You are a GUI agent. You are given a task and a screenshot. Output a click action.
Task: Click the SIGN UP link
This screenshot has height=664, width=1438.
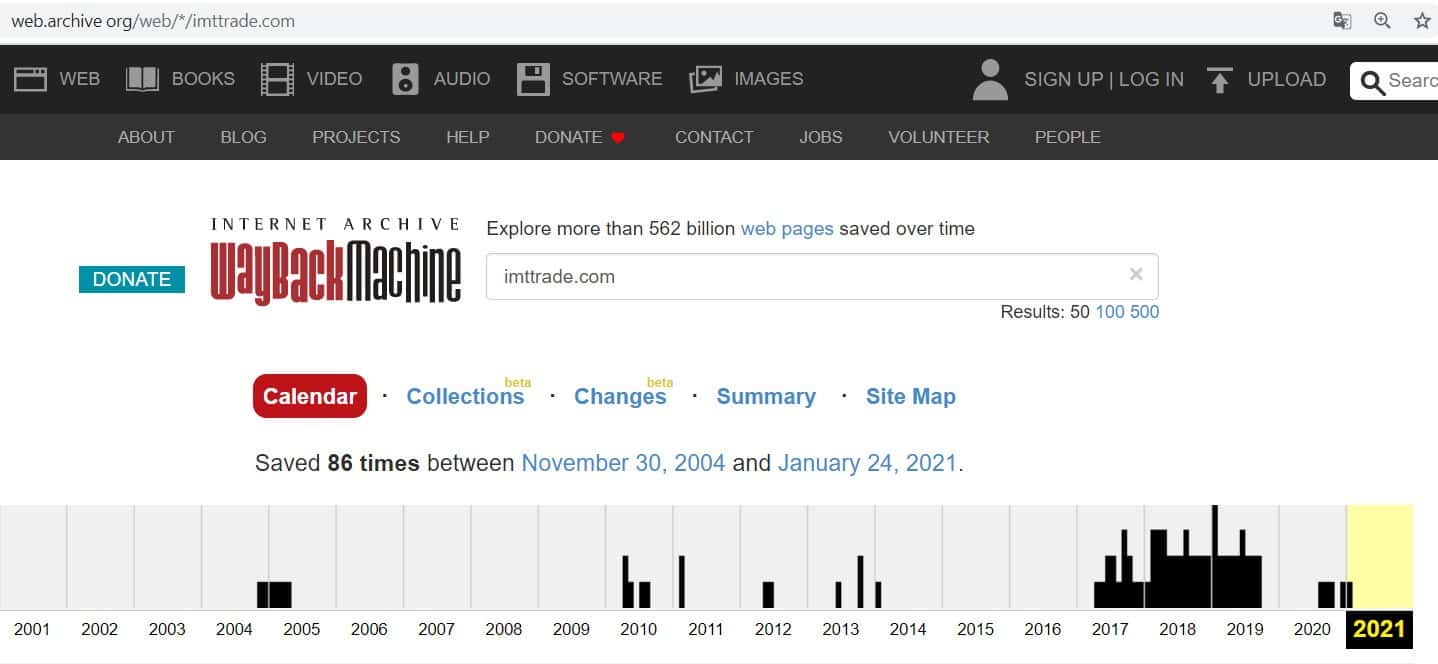[x=1064, y=79]
